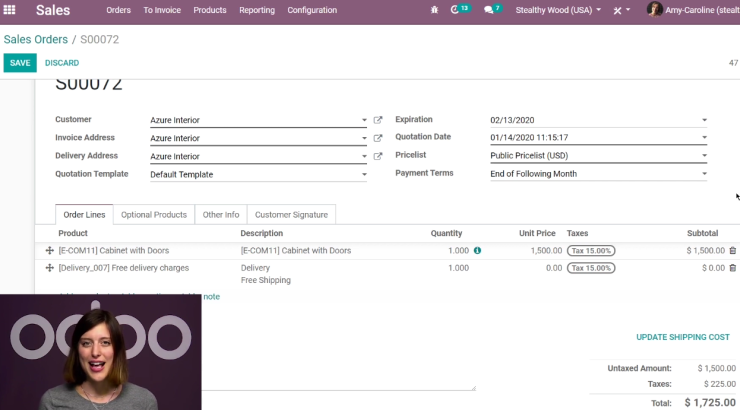
Task: Click the Free Shipping description text
Action: [266, 280]
